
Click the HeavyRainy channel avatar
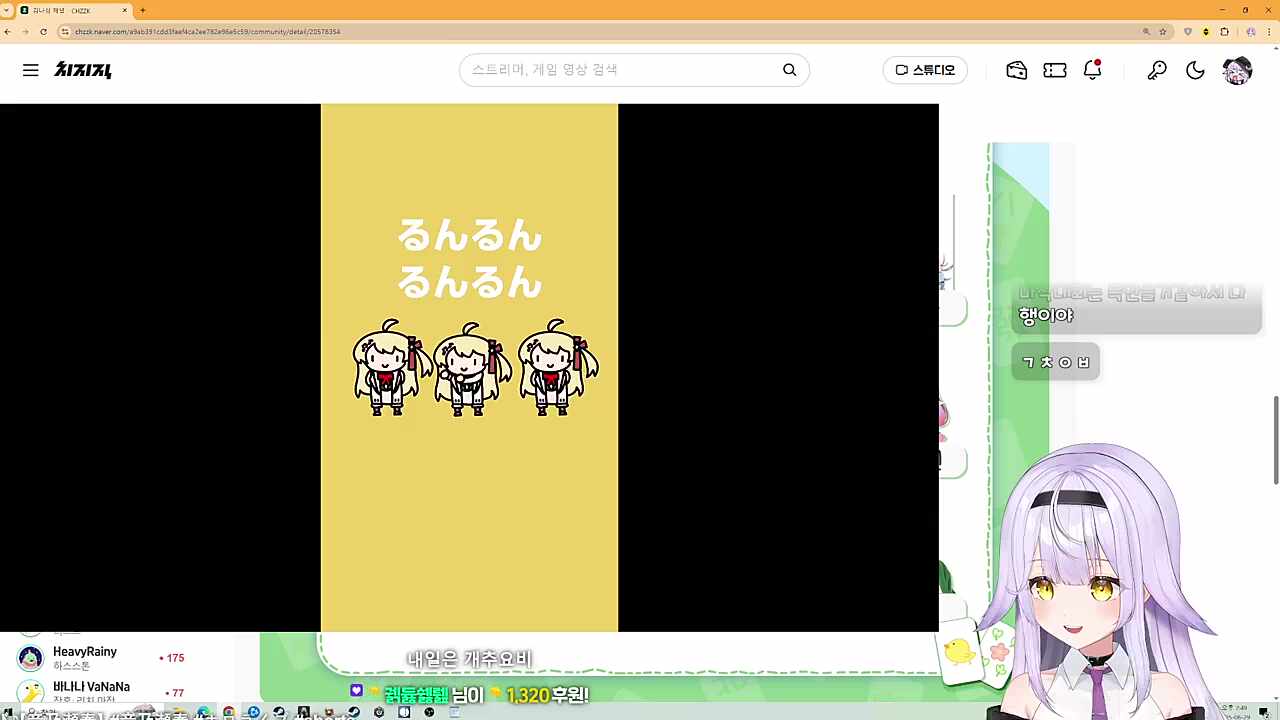coord(31,658)
